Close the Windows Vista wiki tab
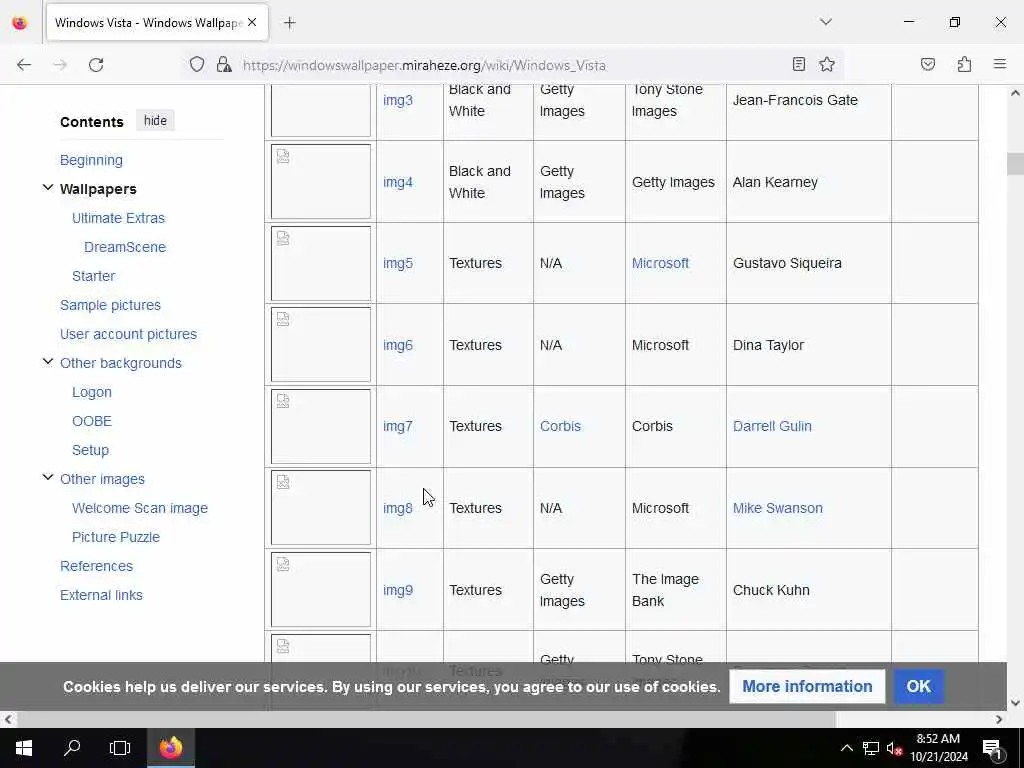The image size is (1024, 768). [252, 22]
